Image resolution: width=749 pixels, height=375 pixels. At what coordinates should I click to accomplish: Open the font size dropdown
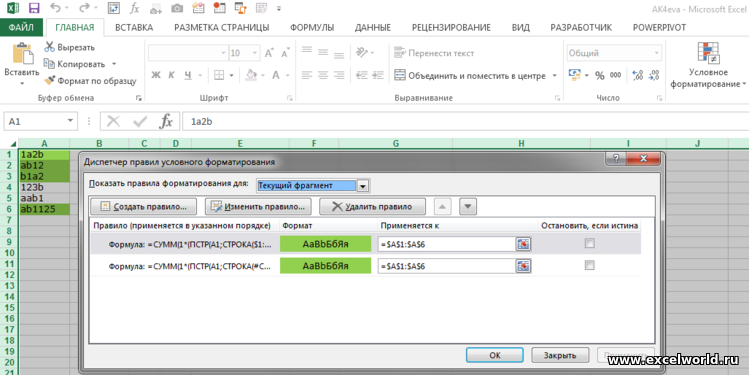pos(255,53)
